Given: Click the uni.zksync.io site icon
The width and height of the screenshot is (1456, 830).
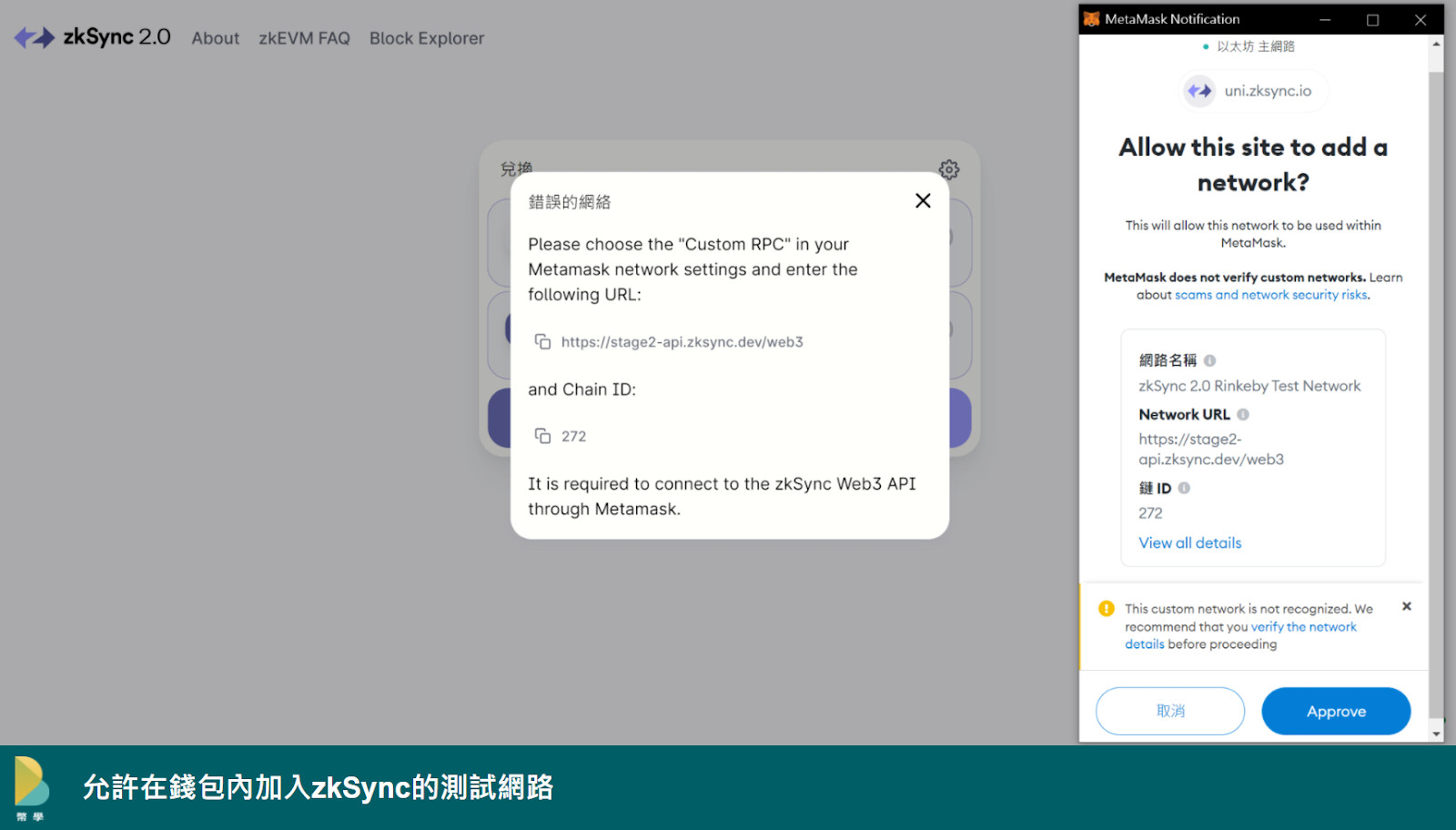Looking at the screenshot, I should (1199, 91).
